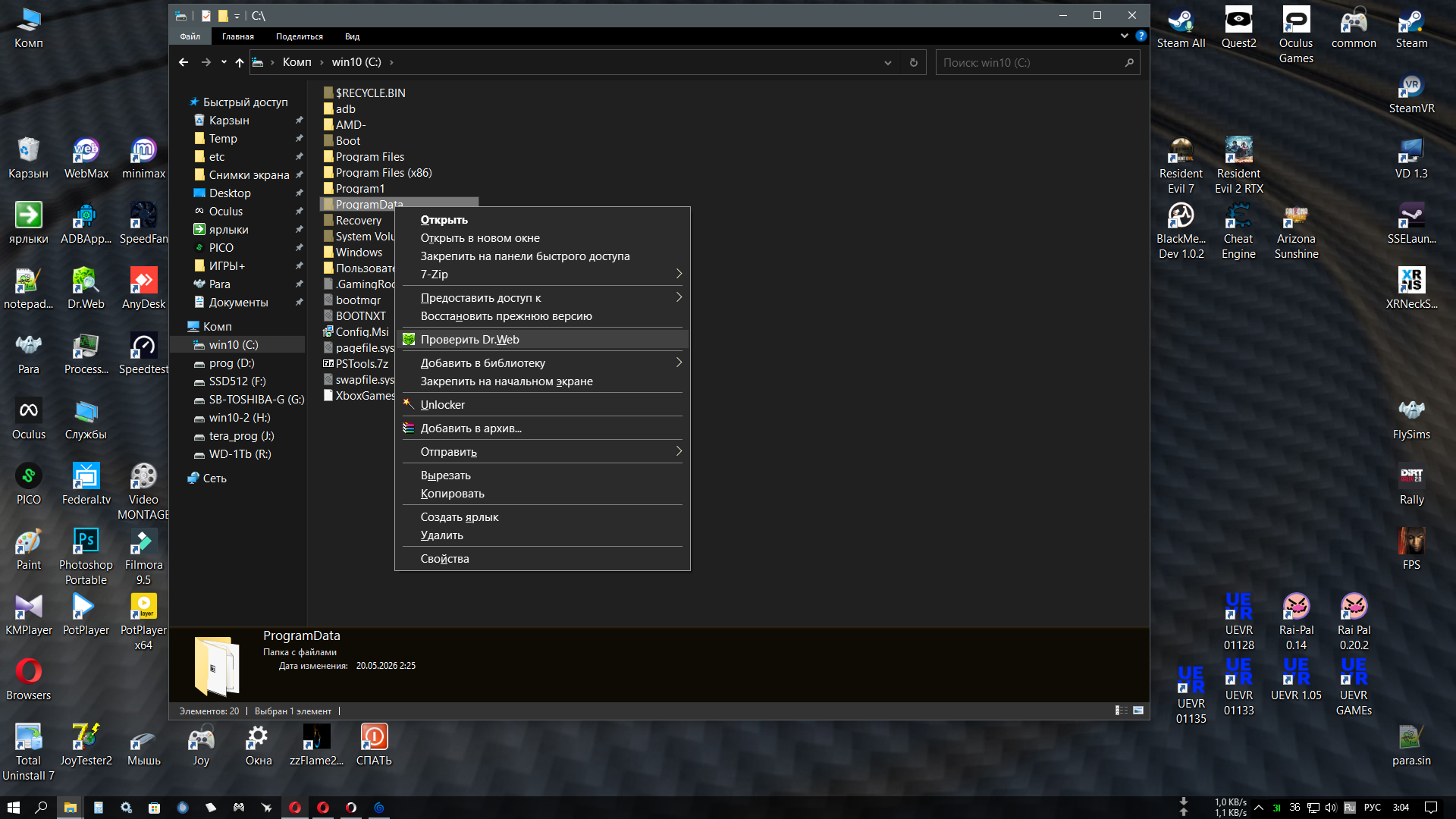
Task: Expand the 7-Zip submenu arrow
Action: (x=679, y=274)
